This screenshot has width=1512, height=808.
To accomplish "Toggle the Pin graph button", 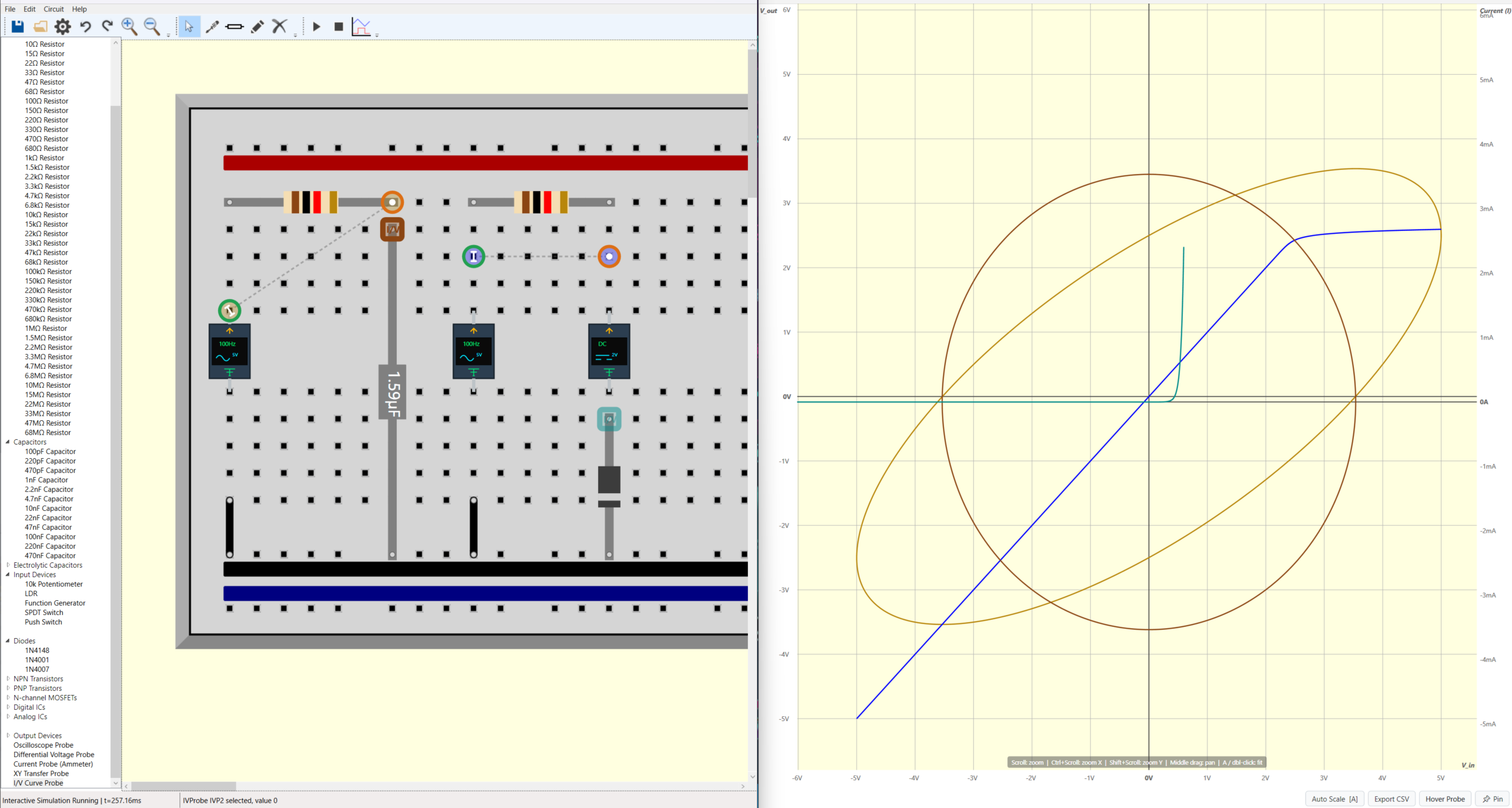I will click(x=1492, y=799).
